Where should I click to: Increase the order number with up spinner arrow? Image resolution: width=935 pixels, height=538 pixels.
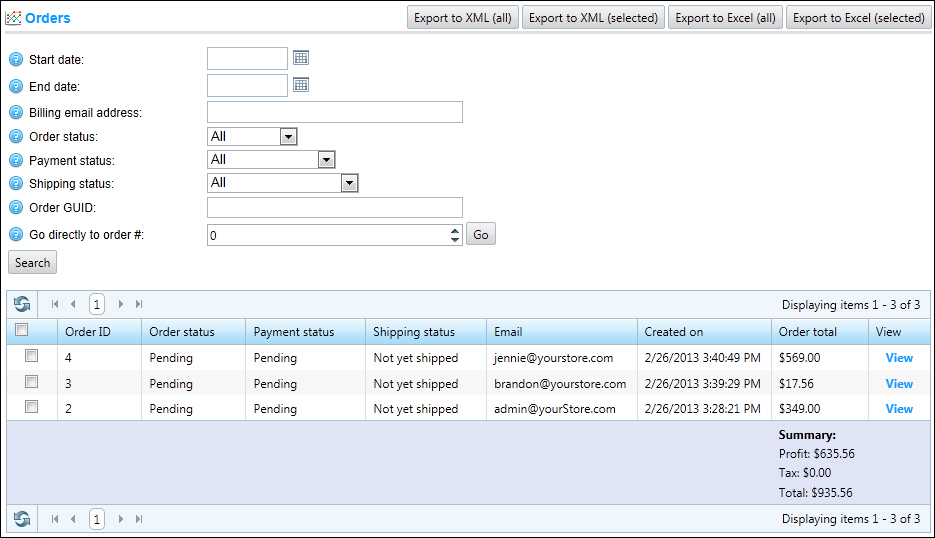click(455, 230)
